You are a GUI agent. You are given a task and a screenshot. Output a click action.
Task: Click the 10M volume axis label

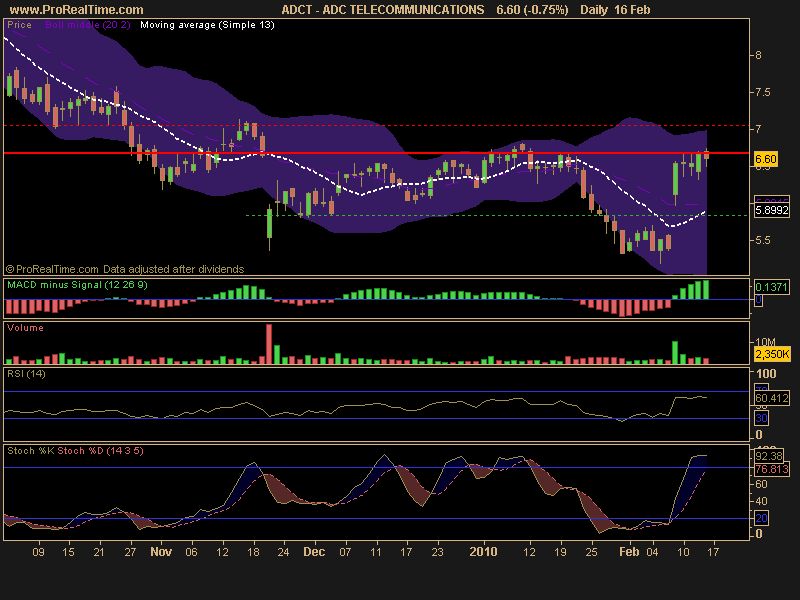coord(765,342)
